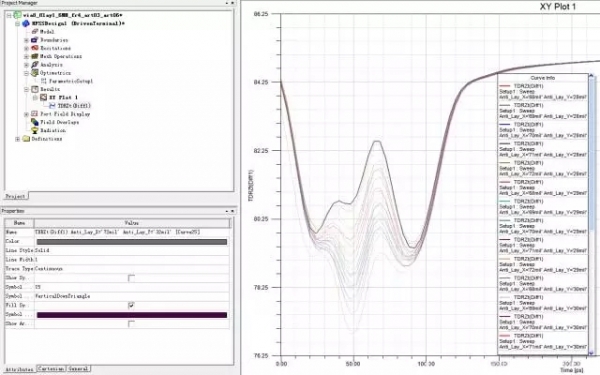The image size is (600, 375).
Task: Select the Mesh Operations icon
Action: [x=35, y=56]
